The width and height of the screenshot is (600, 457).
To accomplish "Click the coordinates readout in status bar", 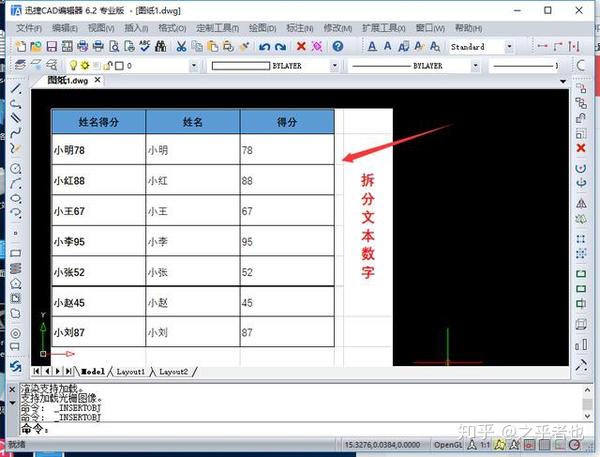I will coord(382,445).
